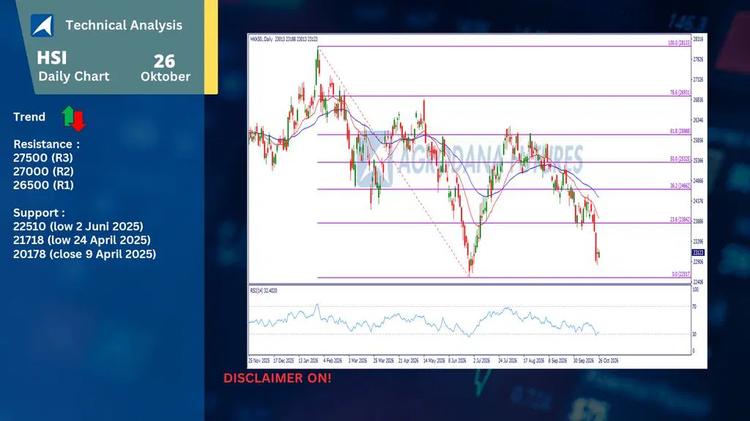Click the current price tag on price axis
This screenshot has width=750, height=421.
point(698,253)
